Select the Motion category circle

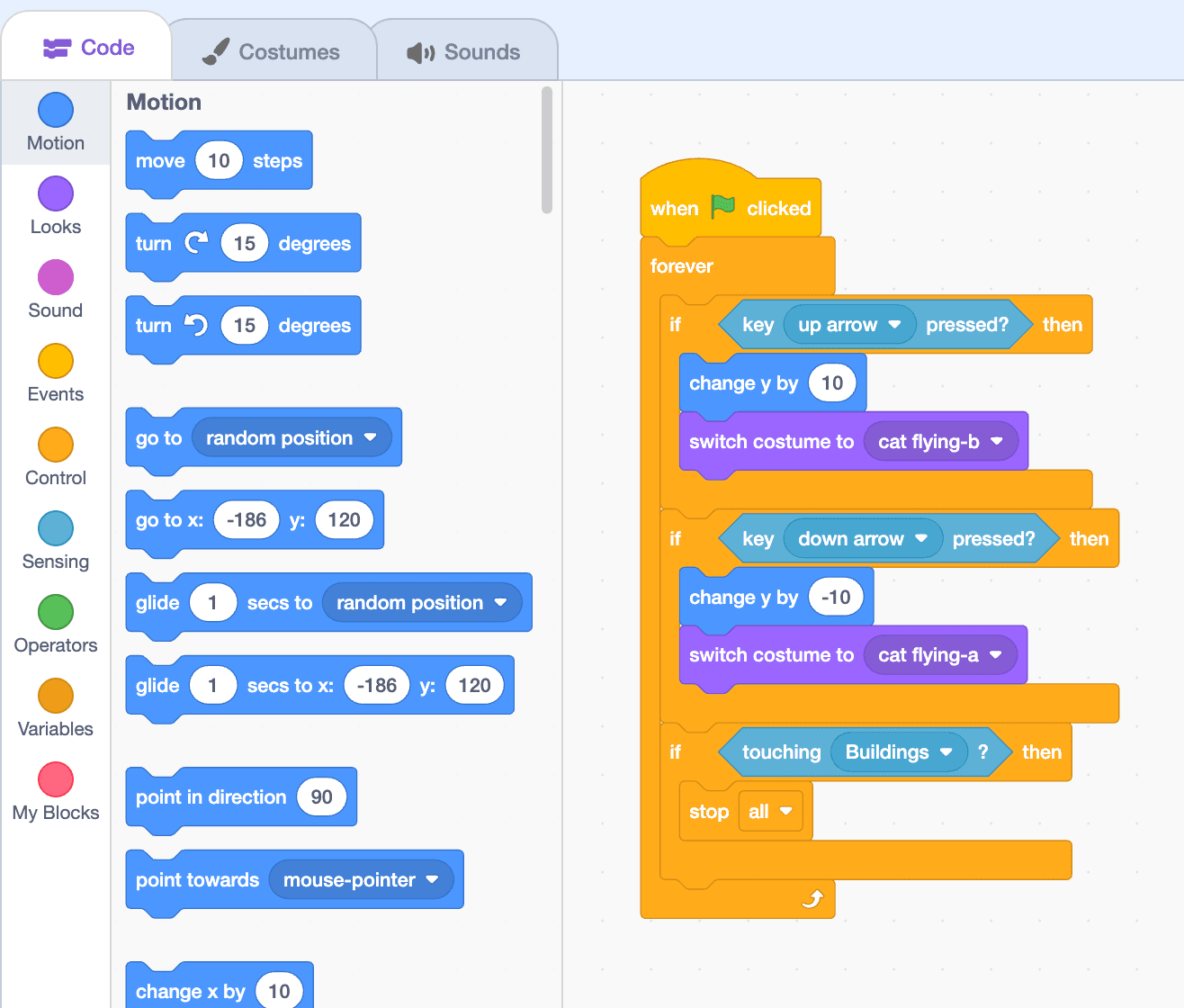click(56, 110)
